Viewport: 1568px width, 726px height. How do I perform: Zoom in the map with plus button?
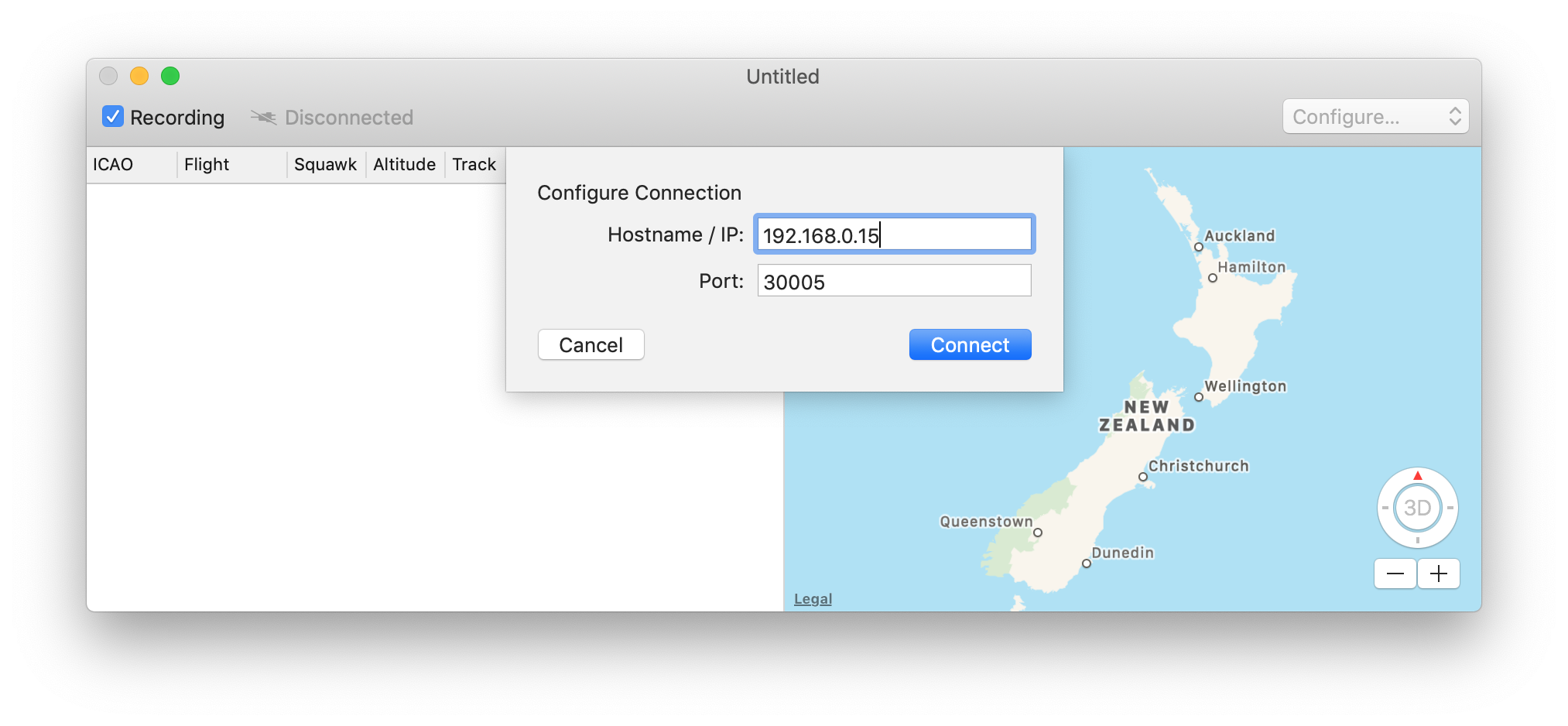pyautogui.click(x=1439, y=574)
